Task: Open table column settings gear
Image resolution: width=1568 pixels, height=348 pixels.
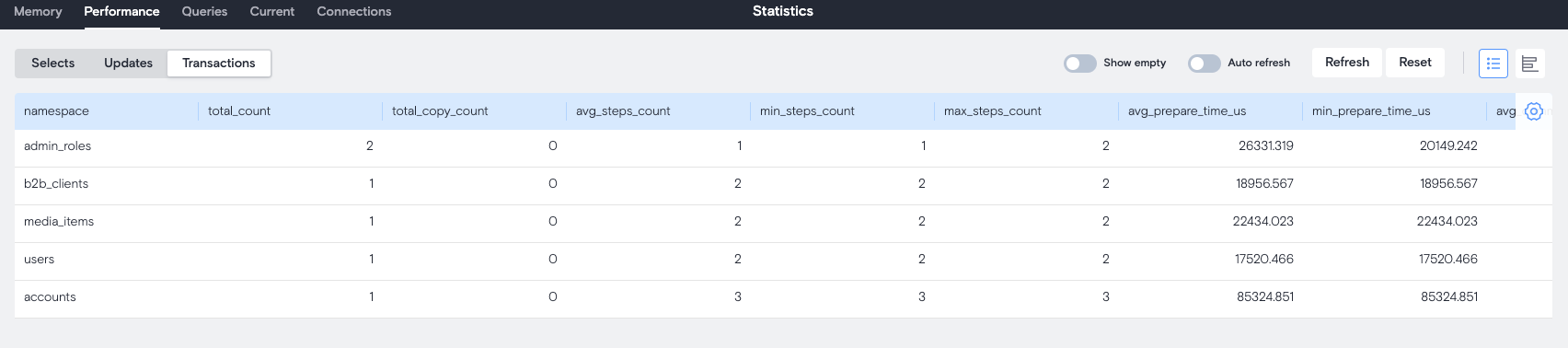Action: (x=1533, y=111)
